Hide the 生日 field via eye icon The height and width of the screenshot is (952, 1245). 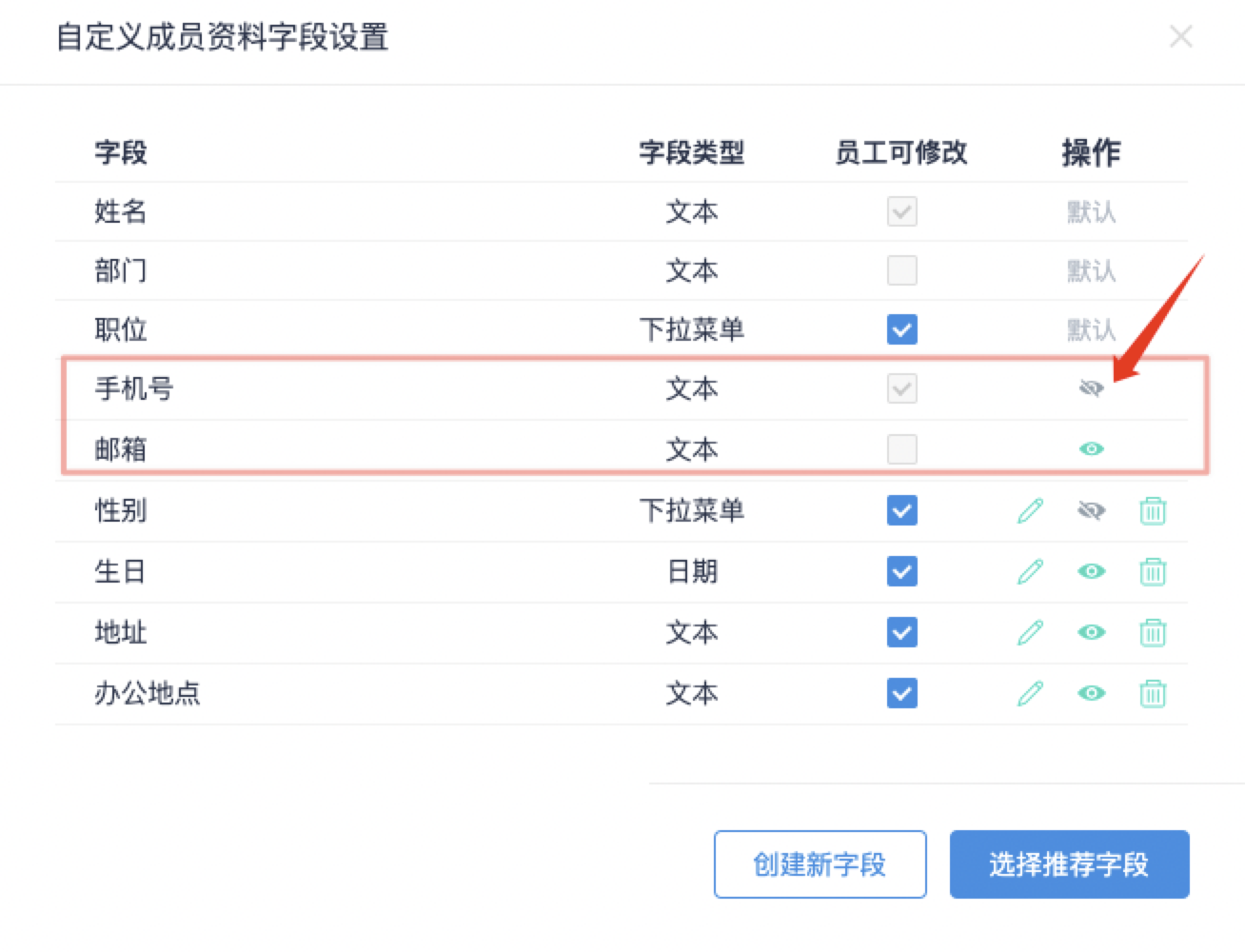[x=1091, y=572]
